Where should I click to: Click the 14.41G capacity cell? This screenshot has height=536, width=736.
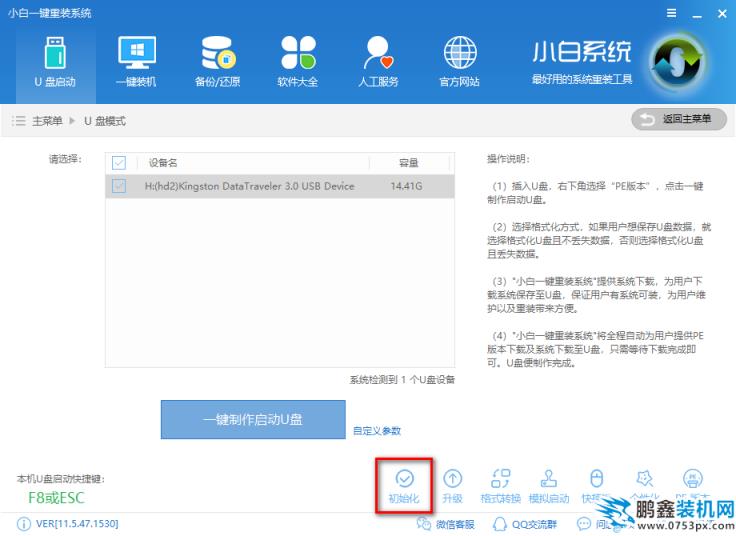[406, 186]
